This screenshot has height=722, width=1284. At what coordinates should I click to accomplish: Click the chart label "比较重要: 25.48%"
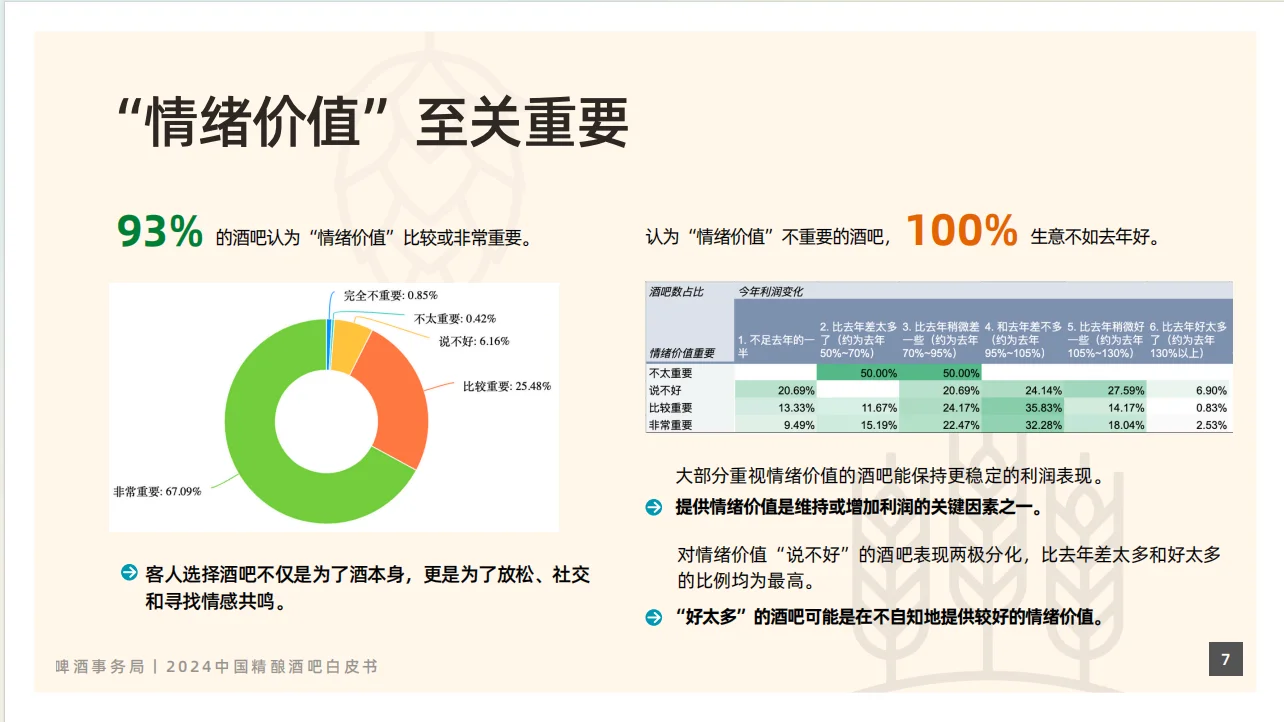(506, 386)
